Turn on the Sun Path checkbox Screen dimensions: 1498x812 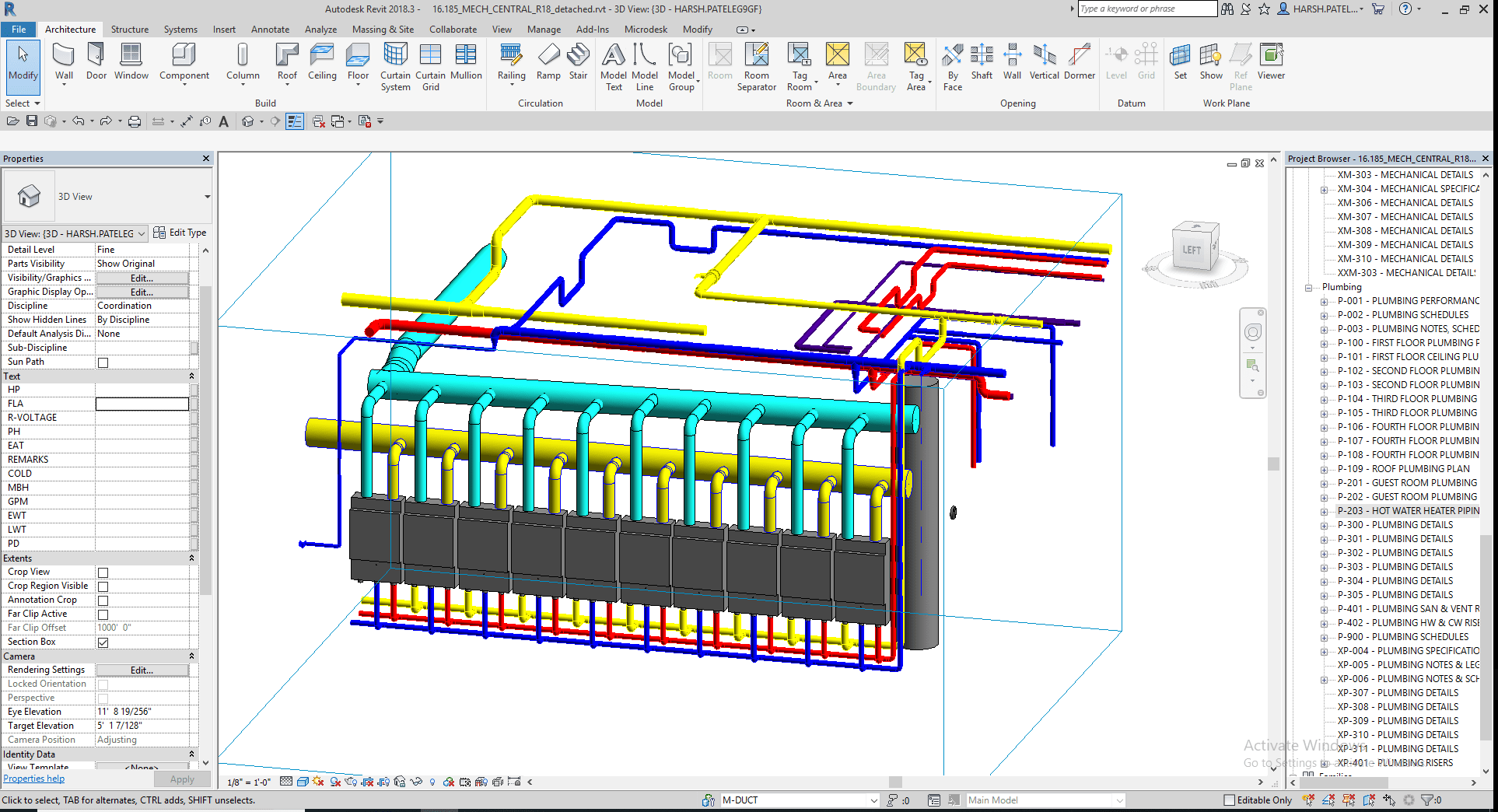(103, 361)
